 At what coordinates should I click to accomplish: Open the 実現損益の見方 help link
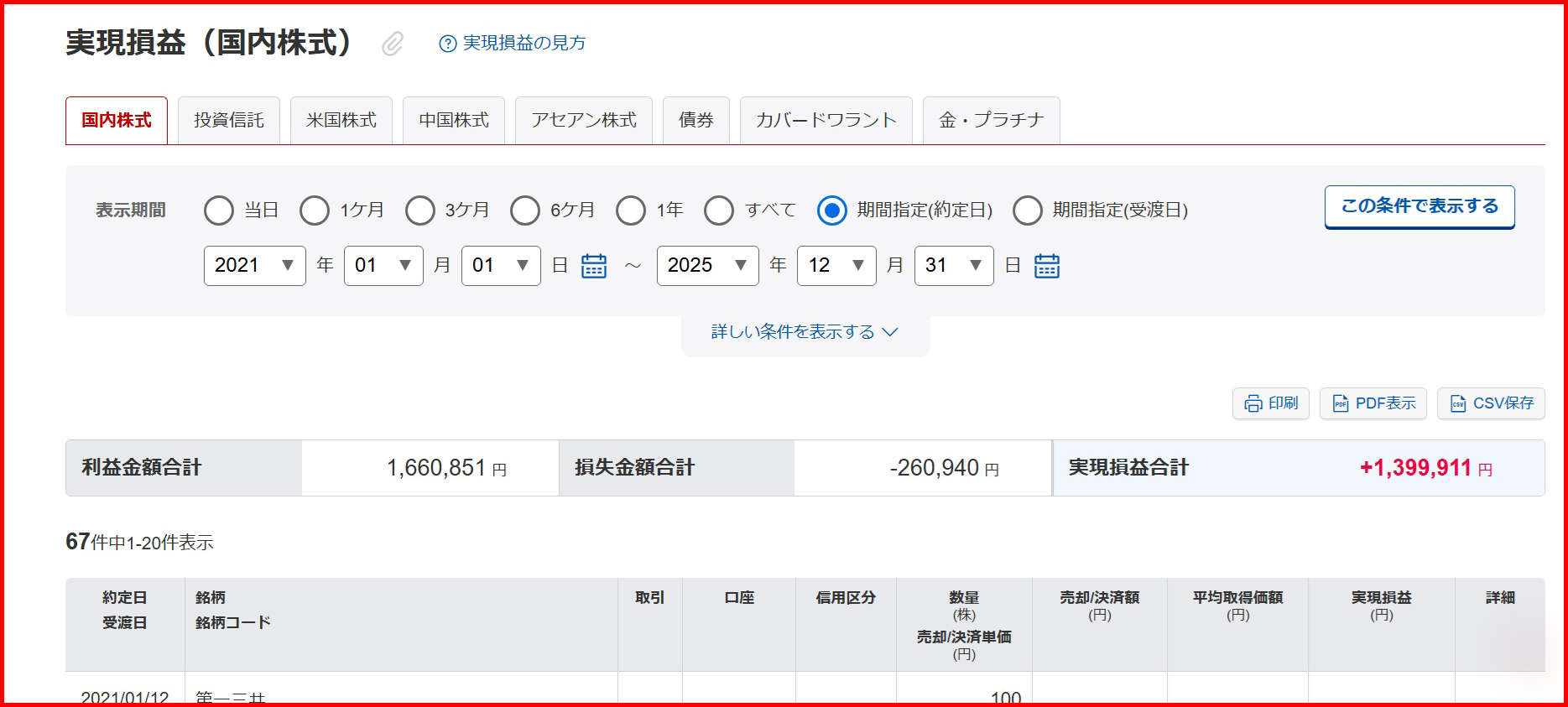click(x=513, y=43)
